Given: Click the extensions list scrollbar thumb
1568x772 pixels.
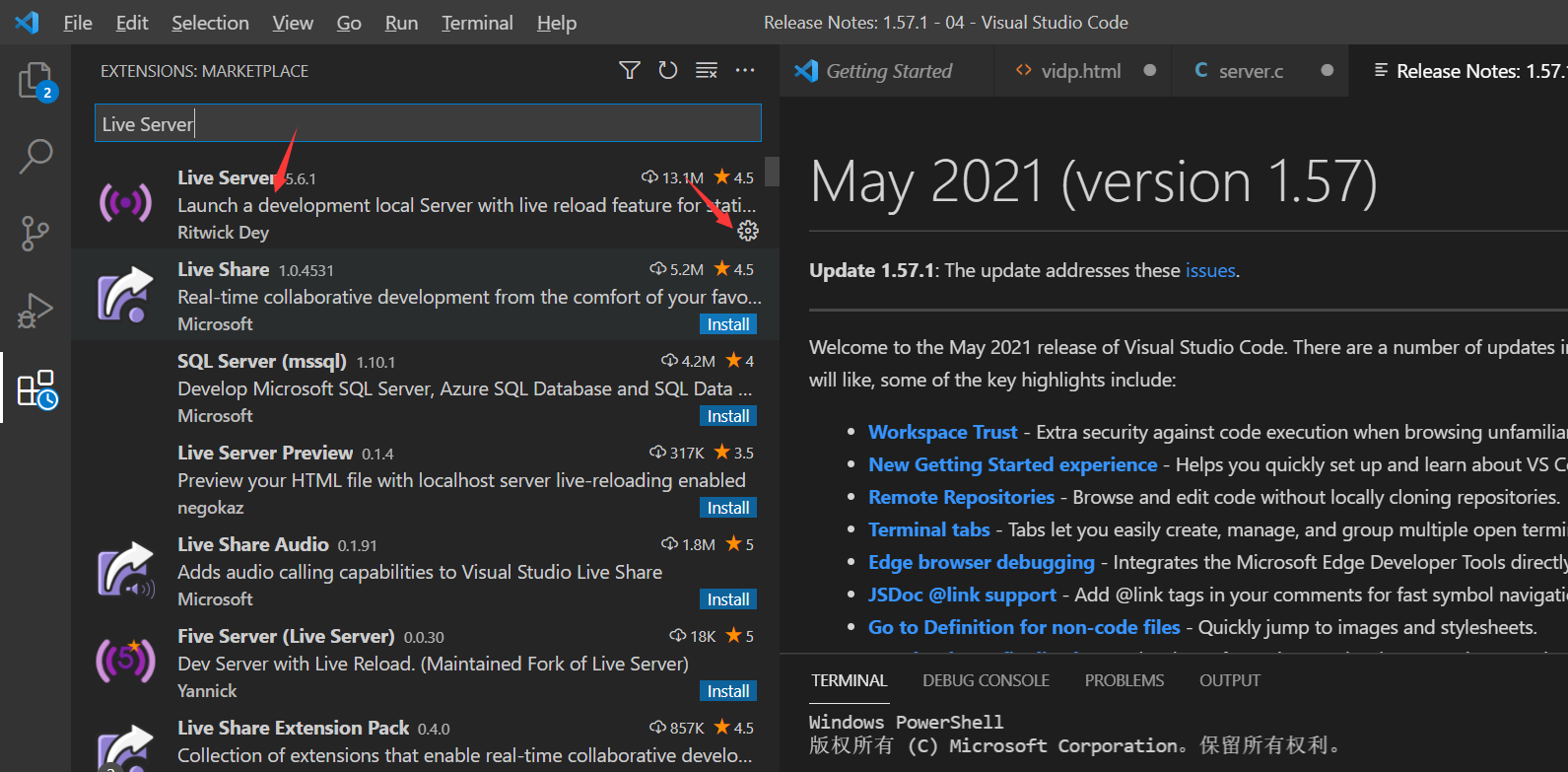Looking at the screenshot, I should pos(772,172).
